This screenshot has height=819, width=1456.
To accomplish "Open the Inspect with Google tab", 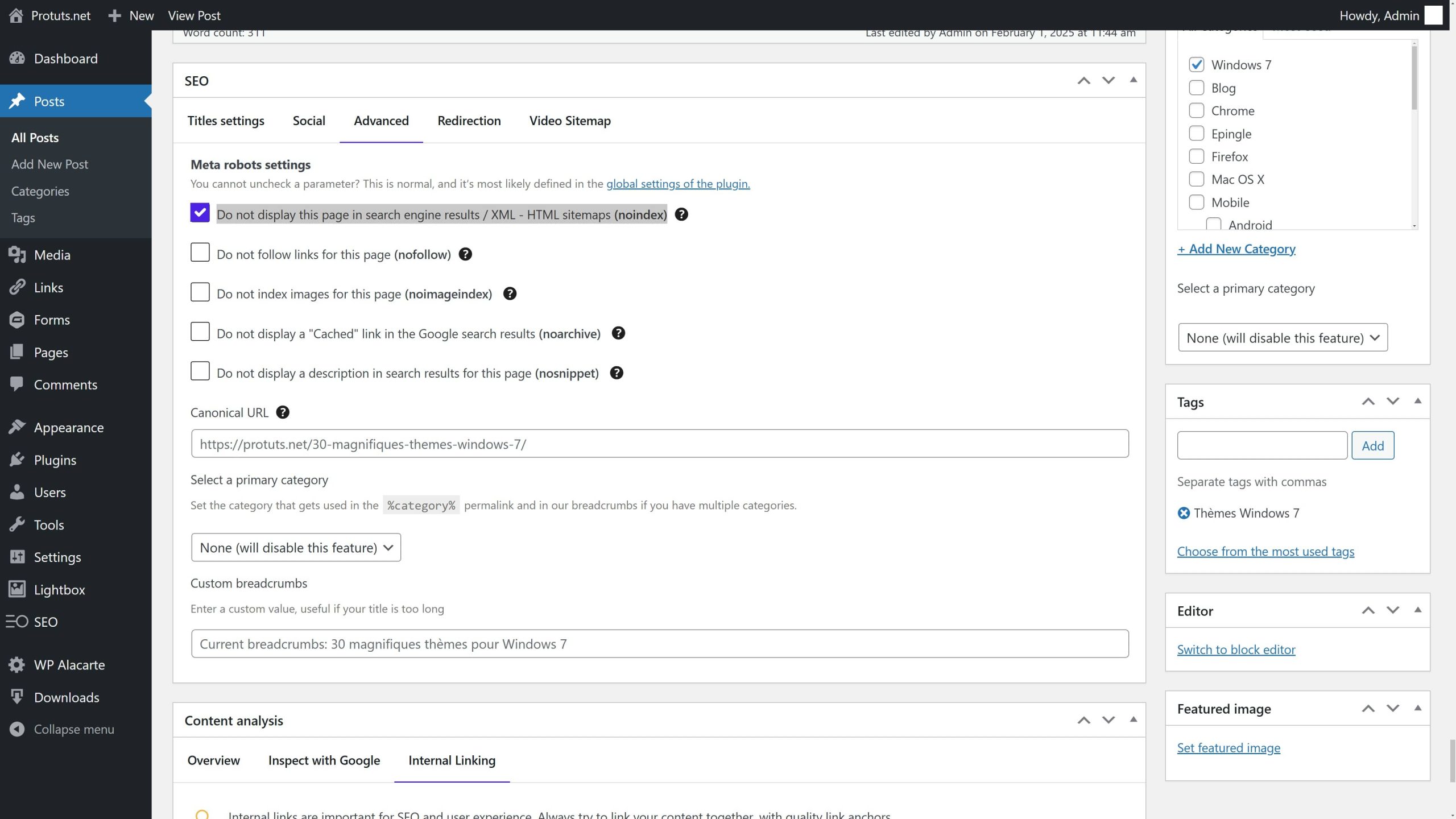I will coord(324,760).
